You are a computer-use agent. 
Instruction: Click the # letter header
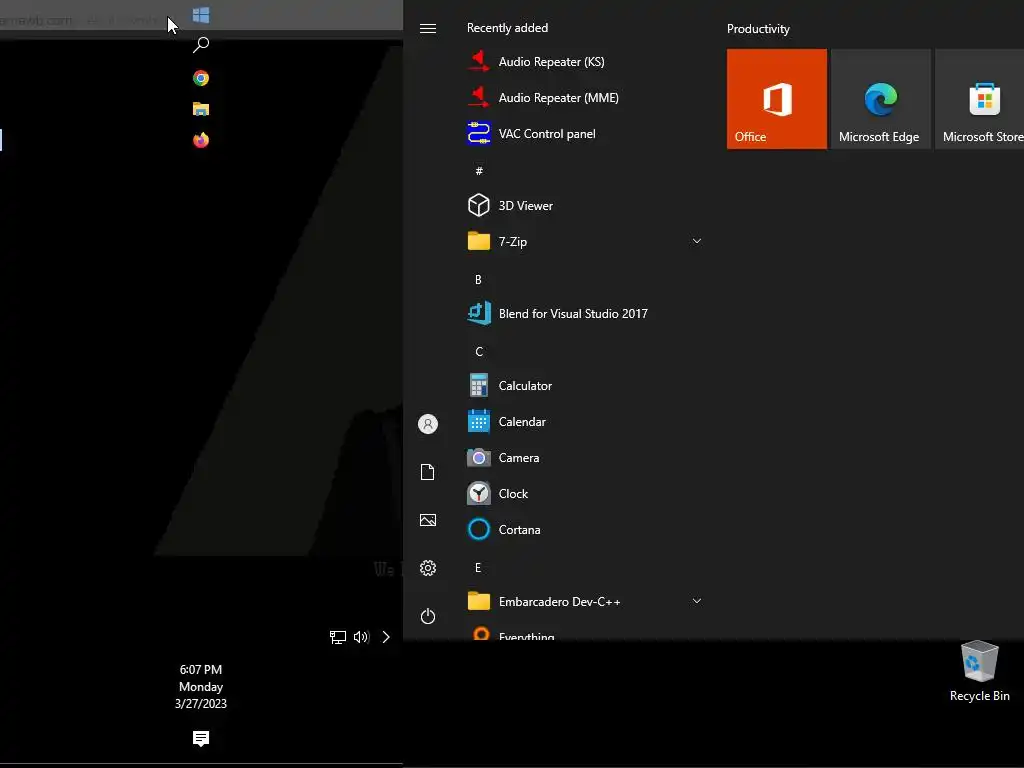(x=479, y=171)
